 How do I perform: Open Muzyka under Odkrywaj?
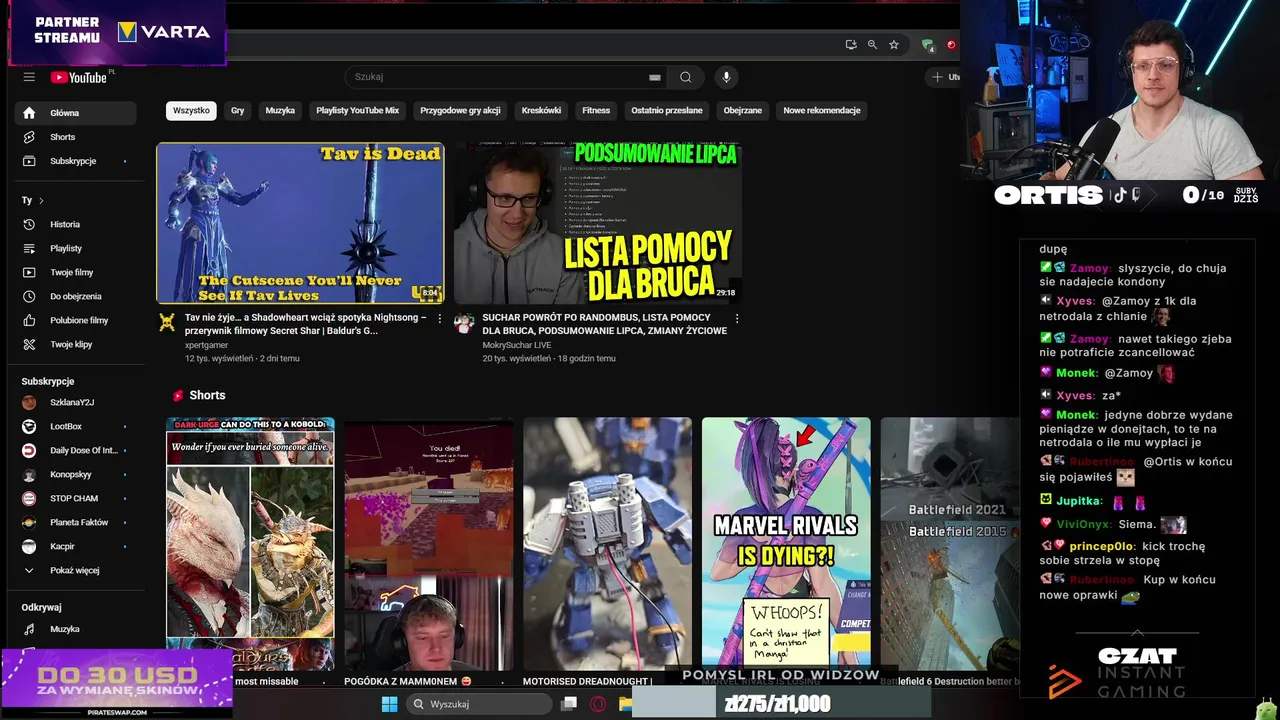coord(75,629)
